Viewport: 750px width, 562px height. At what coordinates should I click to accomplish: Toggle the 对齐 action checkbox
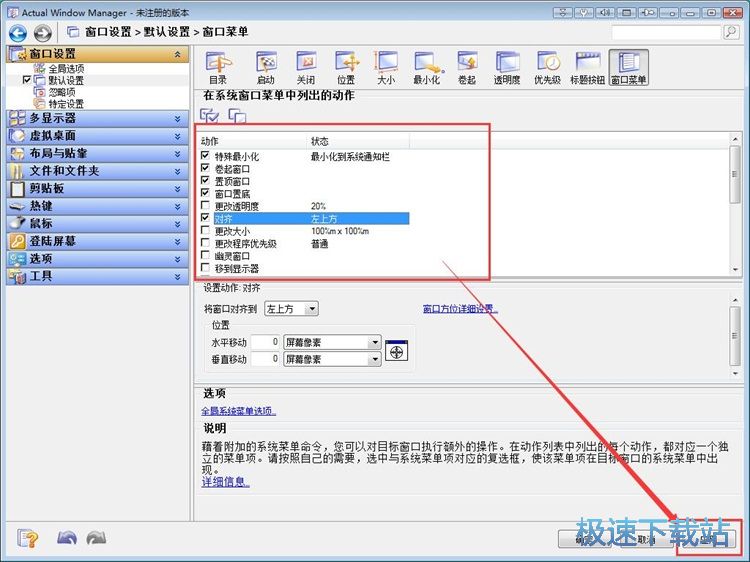205,218
